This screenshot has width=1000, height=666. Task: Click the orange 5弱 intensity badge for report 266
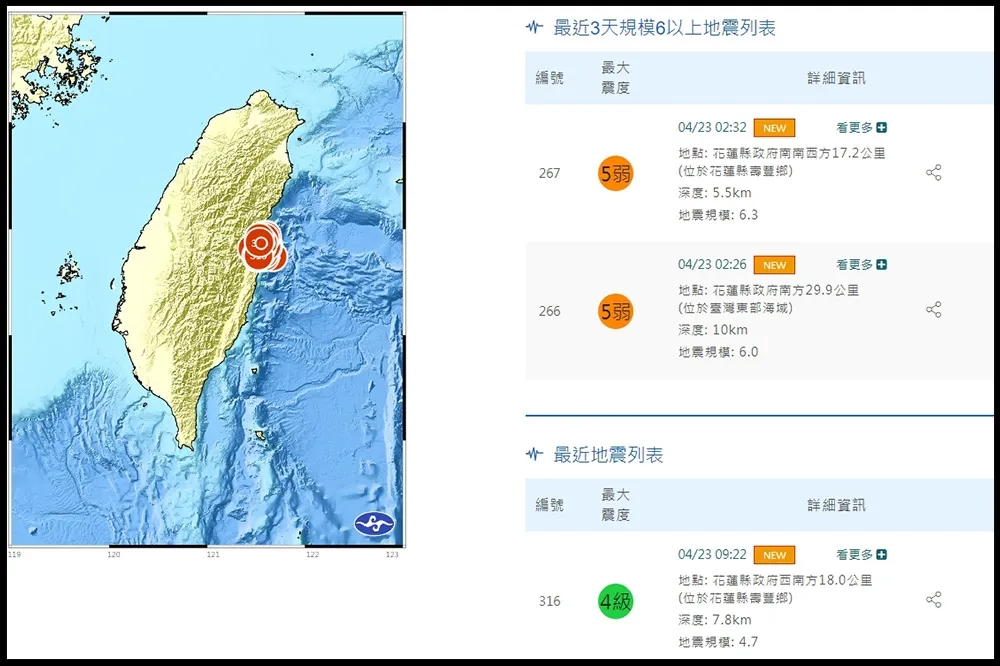click(x=615, y=311)
